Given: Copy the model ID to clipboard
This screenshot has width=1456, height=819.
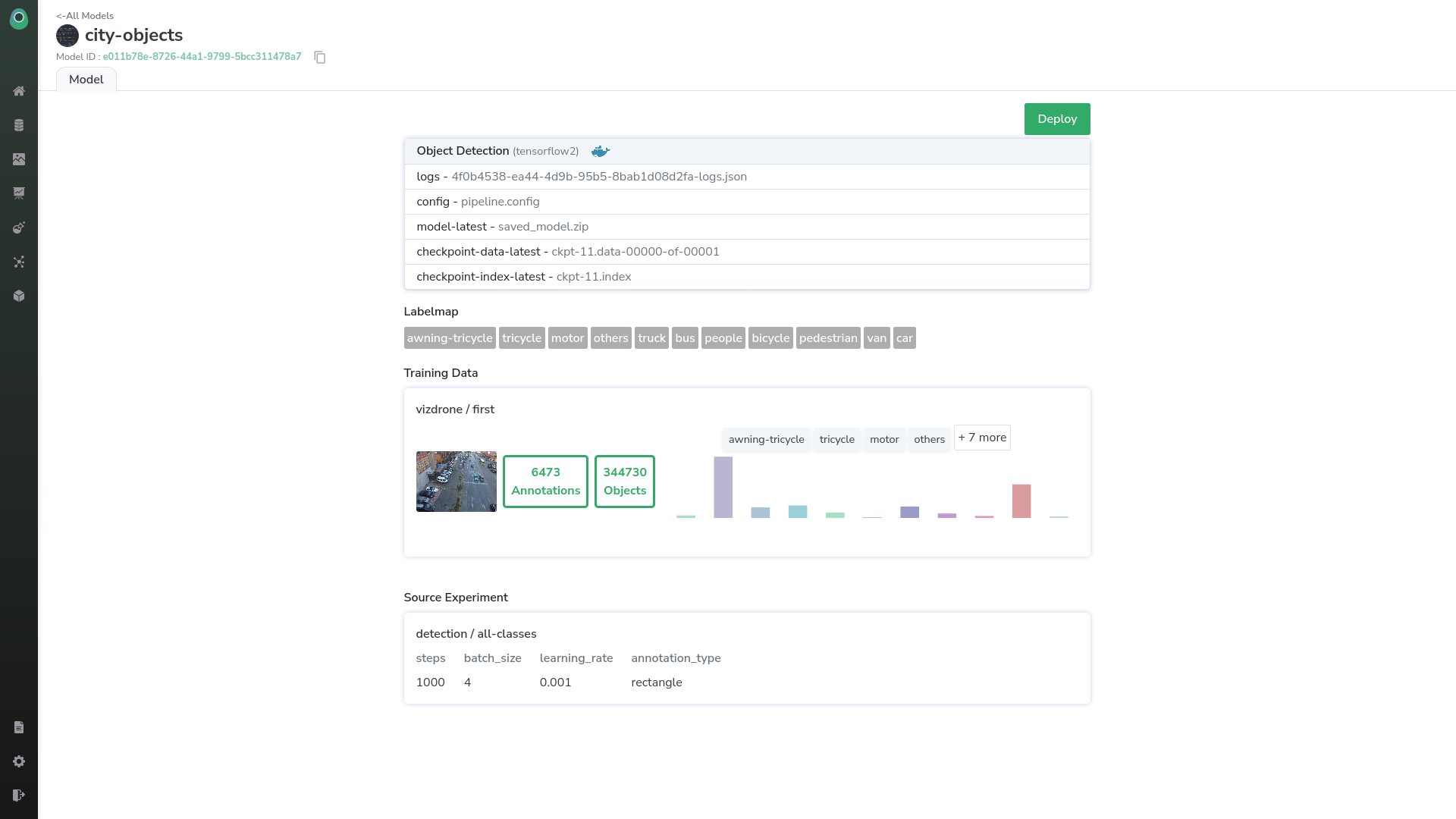Looking at the screenshot, I should [x=320, y=58].
